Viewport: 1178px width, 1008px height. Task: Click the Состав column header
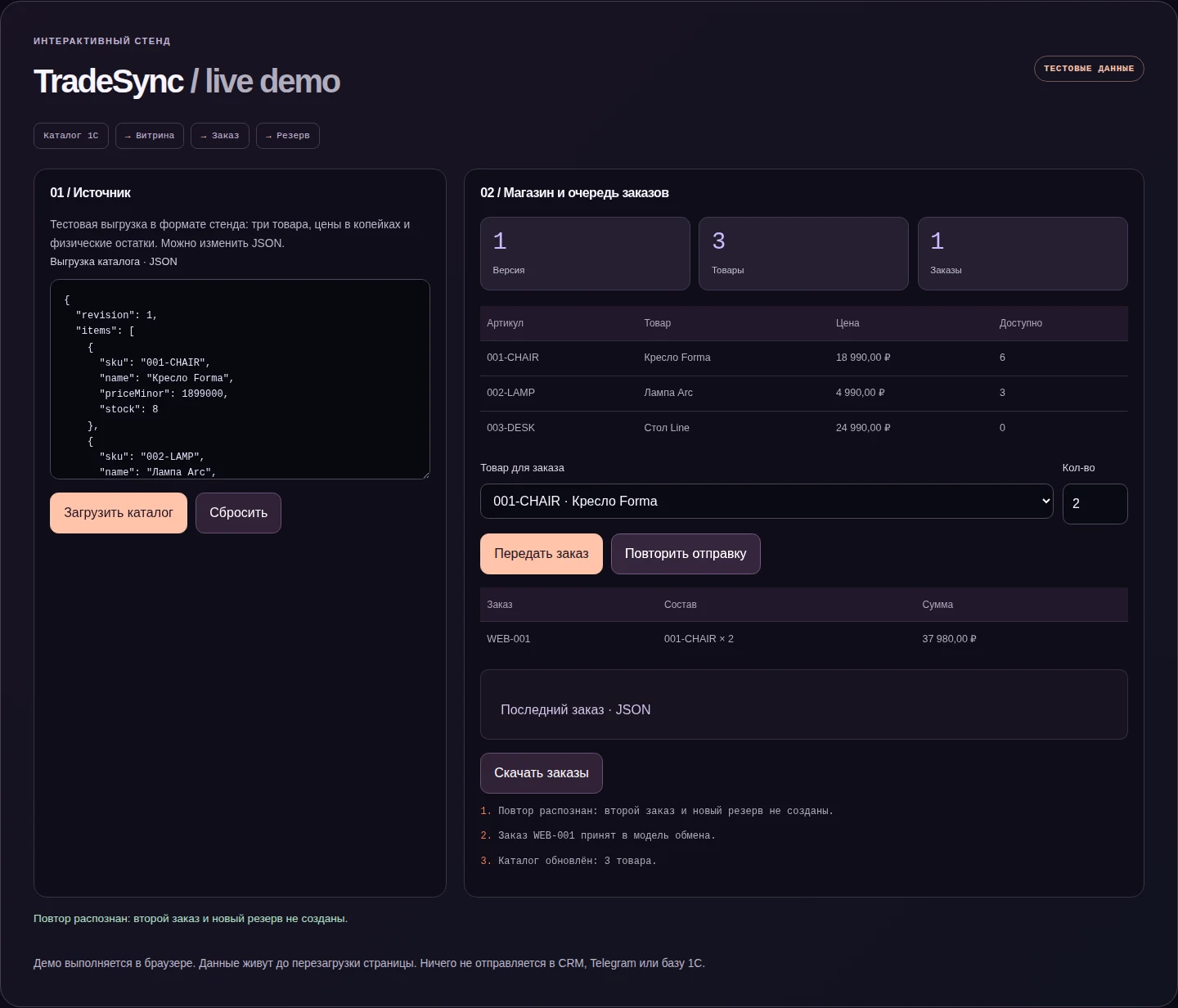681,605
